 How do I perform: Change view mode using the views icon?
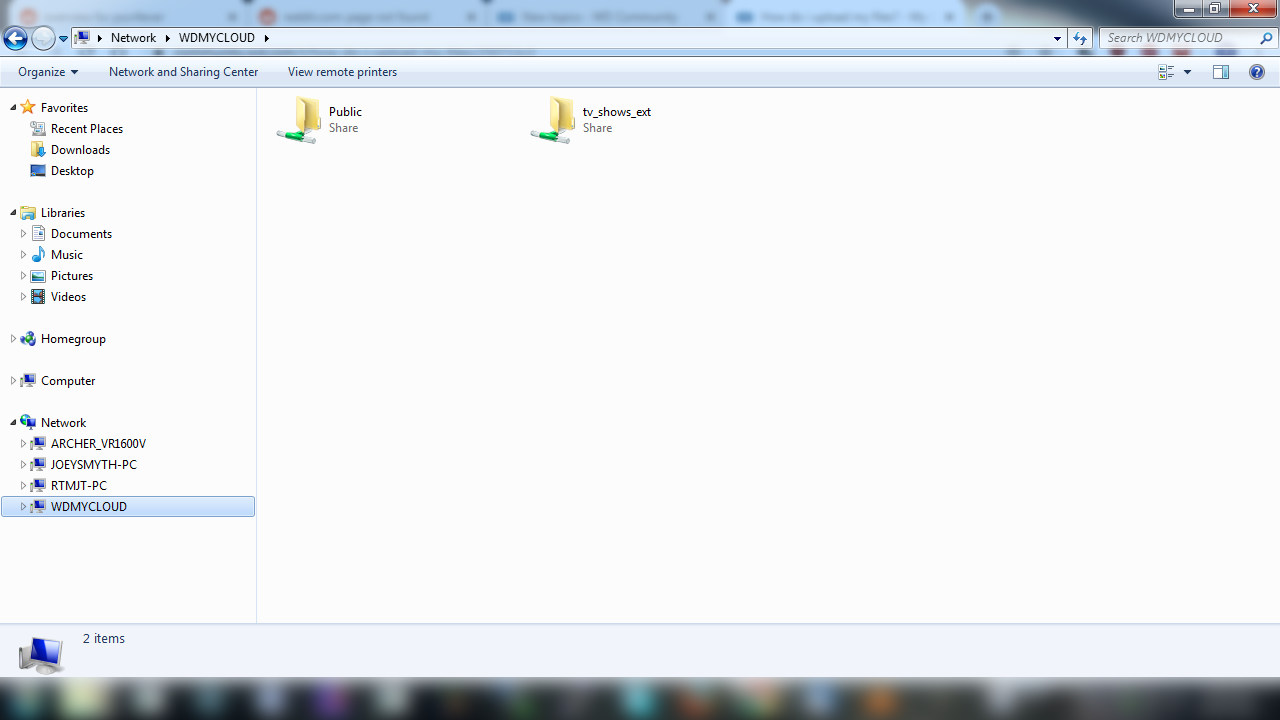point(1166,71)
